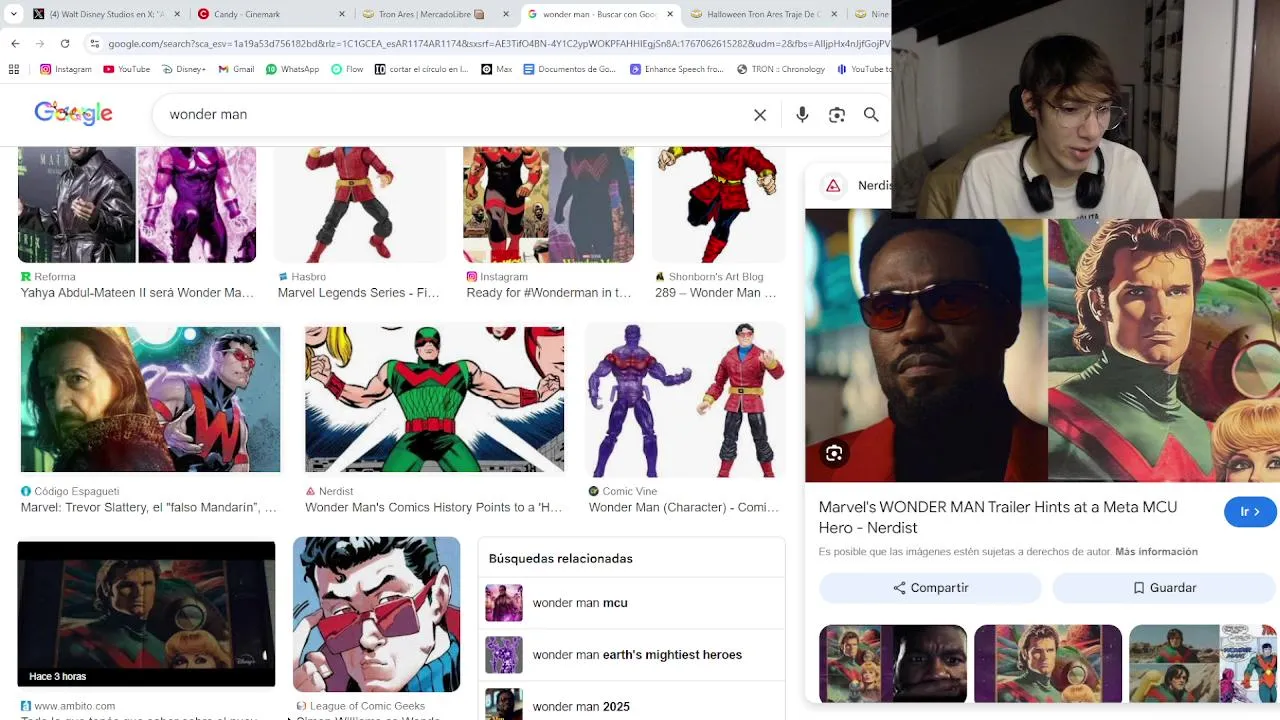Open Nerdist Comics History image
This screenshot has width=1280, height=720.
434,399
